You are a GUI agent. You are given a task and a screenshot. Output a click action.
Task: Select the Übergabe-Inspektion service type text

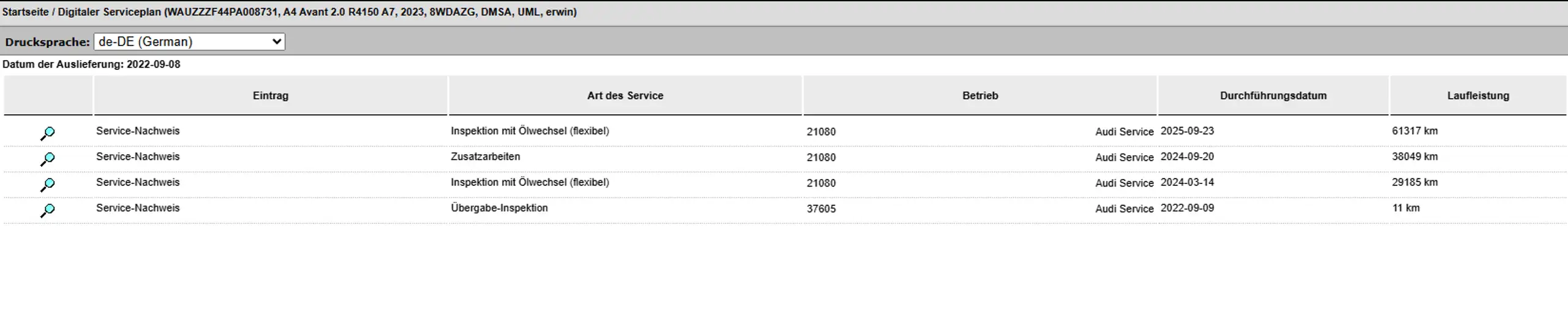pos(499,208)
